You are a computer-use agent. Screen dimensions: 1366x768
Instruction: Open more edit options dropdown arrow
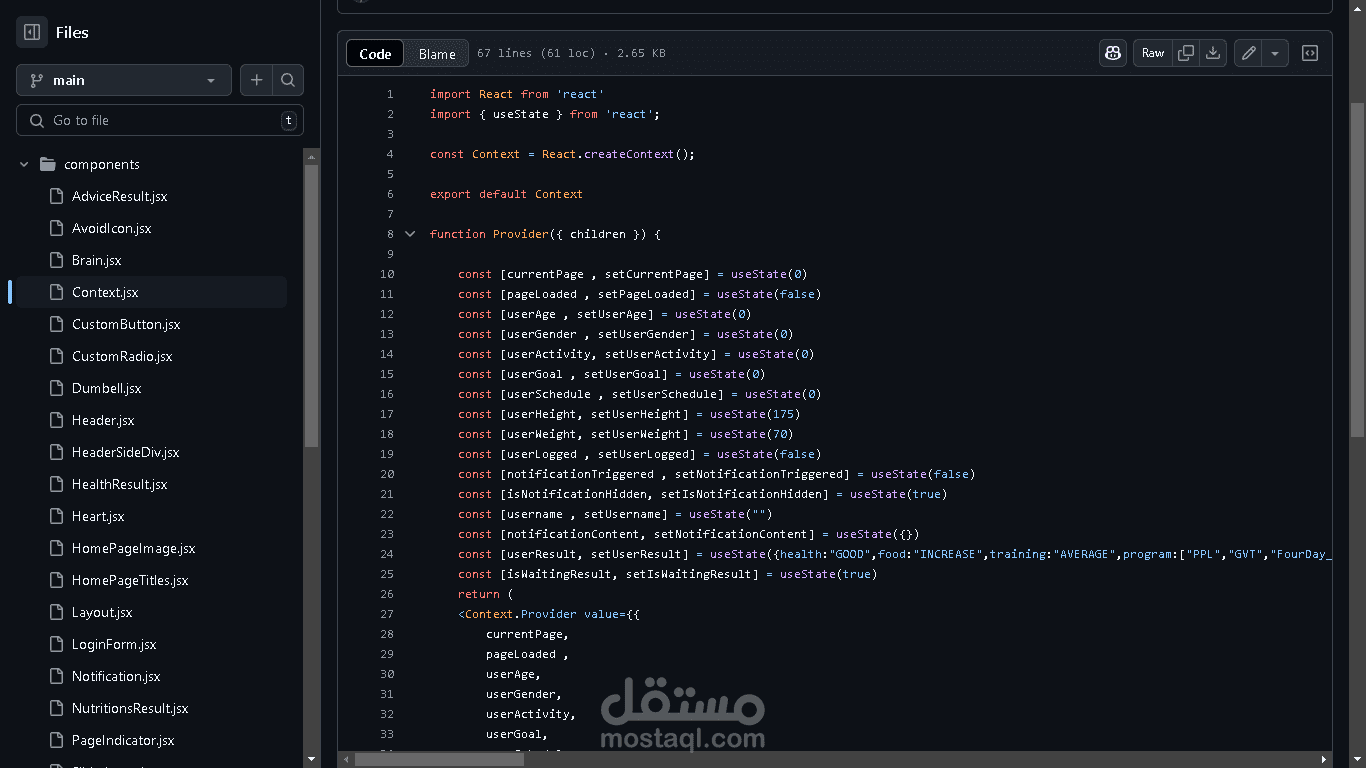click(x=1275, y=53)
